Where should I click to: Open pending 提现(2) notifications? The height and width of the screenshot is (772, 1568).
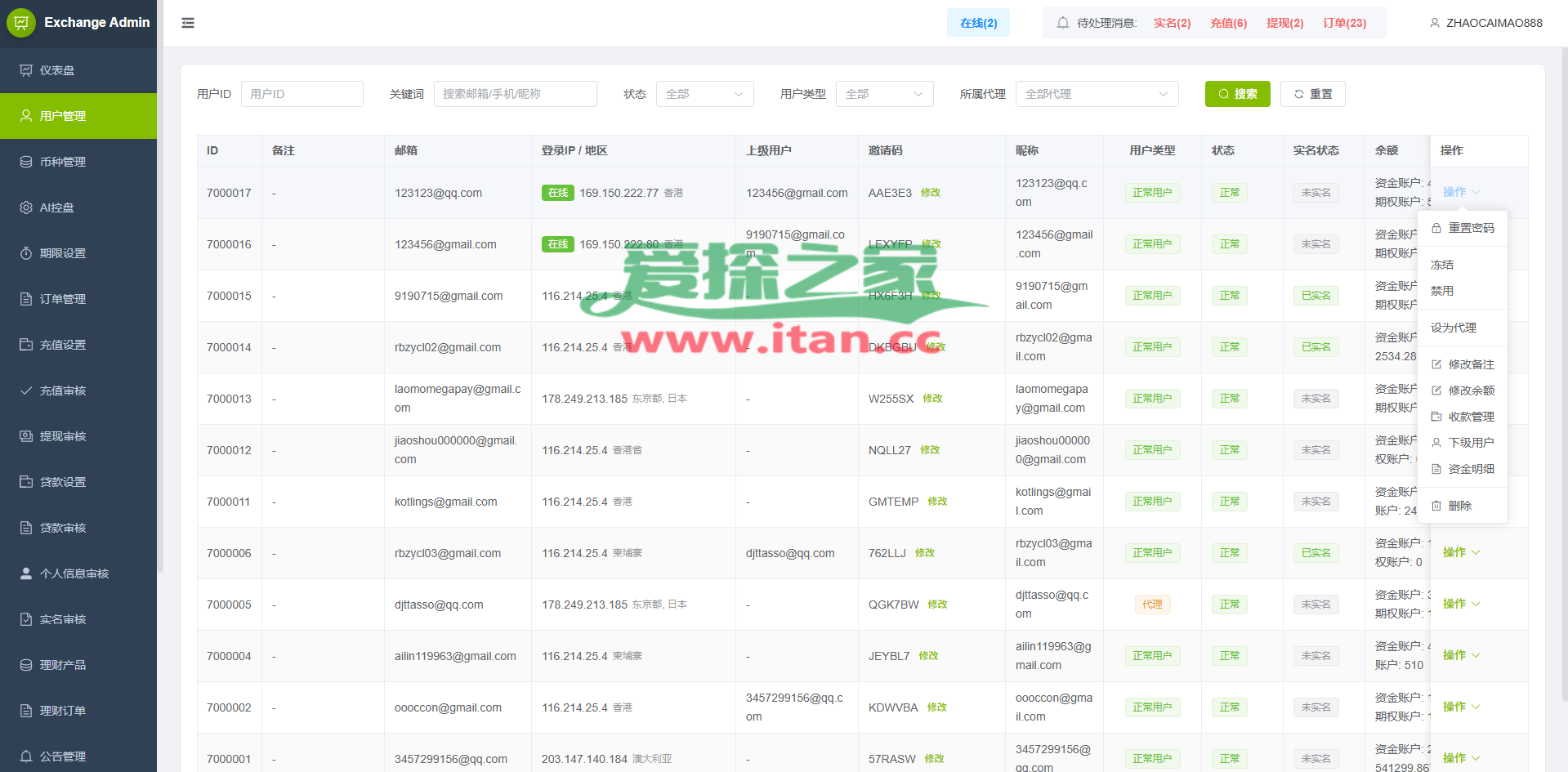(x=1284, y=23)
